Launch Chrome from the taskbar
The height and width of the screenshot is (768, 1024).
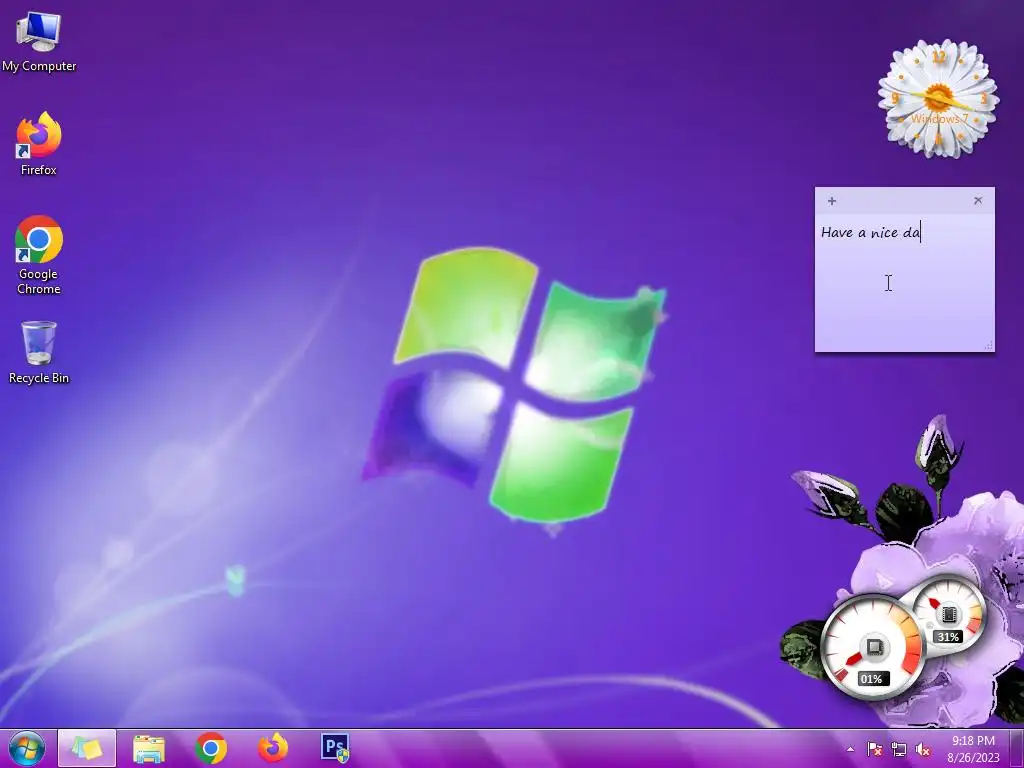(x=211, y=748)
